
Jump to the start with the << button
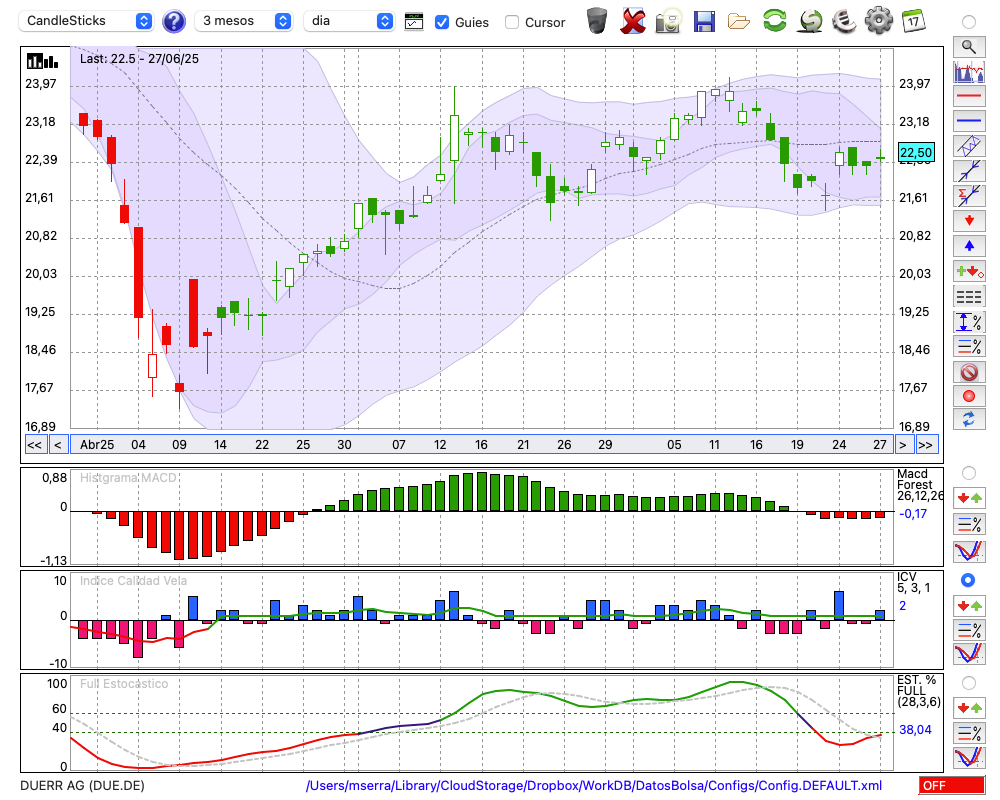(x=35, y=445)
